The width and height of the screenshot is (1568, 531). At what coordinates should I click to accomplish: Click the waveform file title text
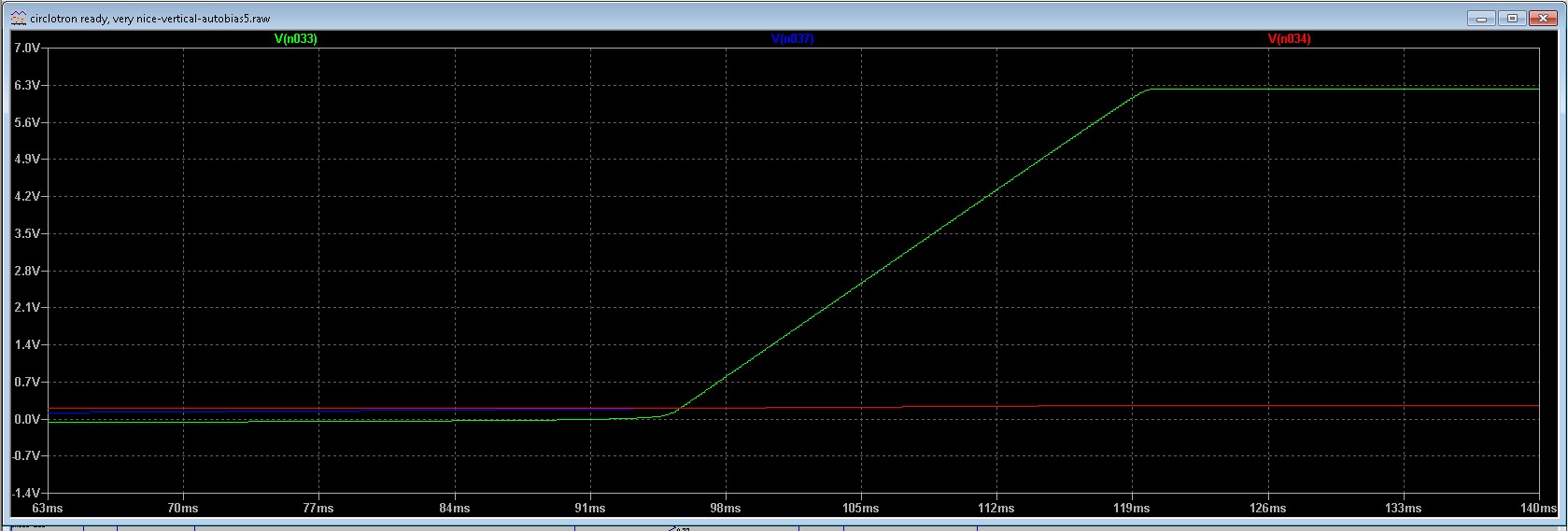[x=150, y=19]
